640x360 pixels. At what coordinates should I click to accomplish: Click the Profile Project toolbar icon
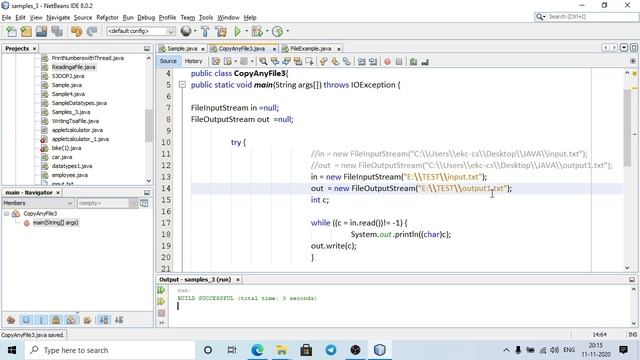pos(278,31)
